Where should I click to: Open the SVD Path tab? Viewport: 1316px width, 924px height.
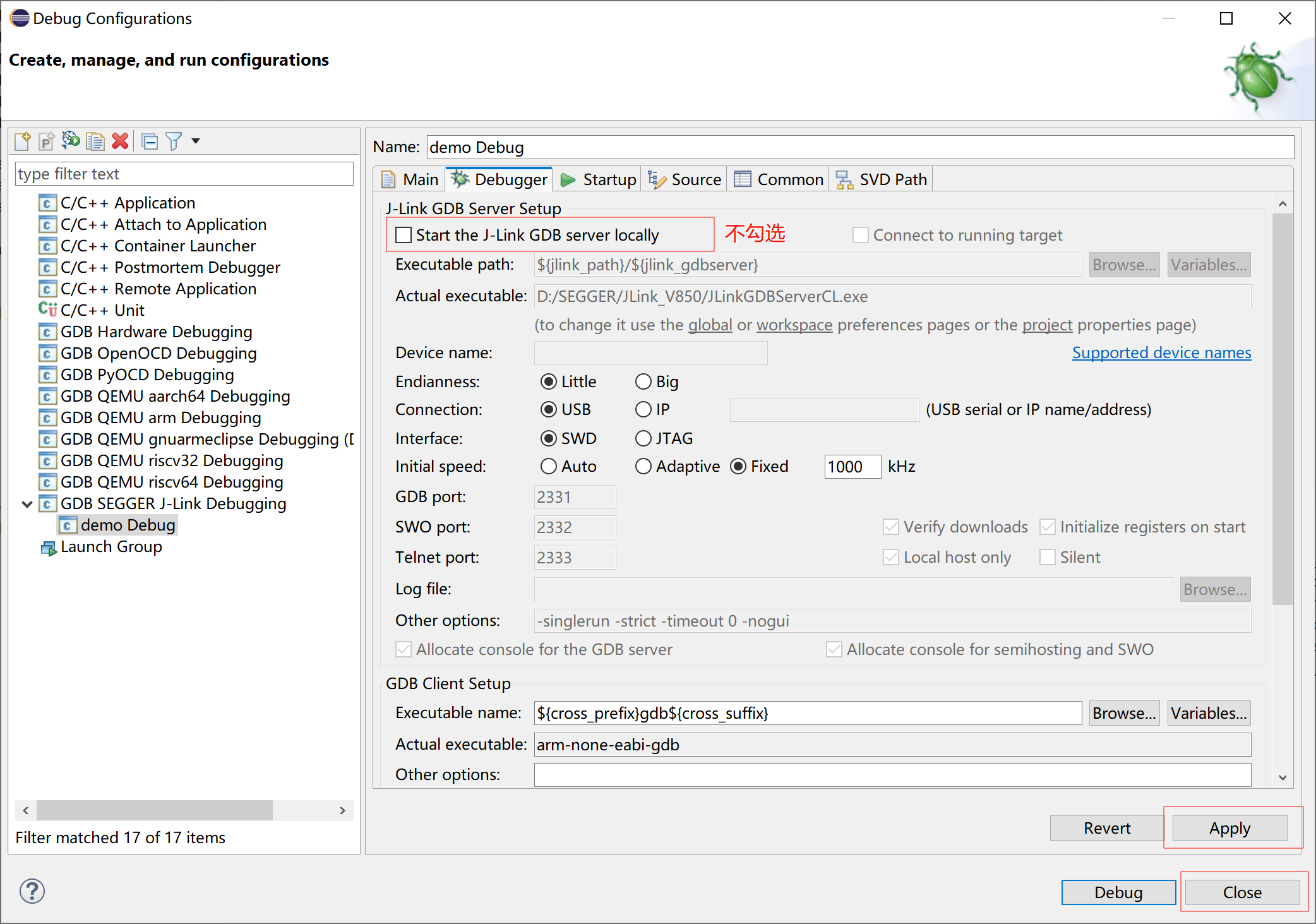(x=882, y=179)
